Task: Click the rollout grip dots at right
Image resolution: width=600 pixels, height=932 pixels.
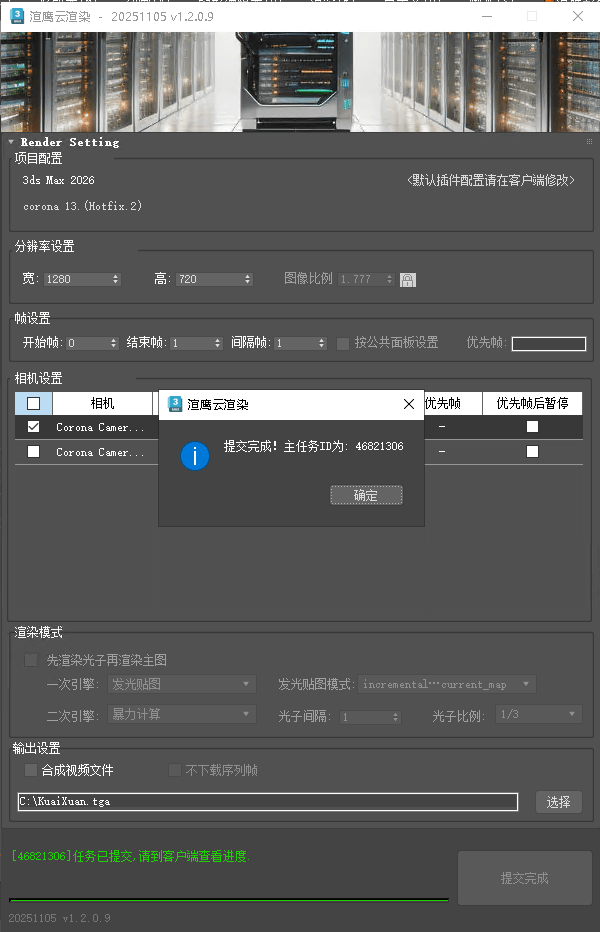Action: tap(589, 141)
